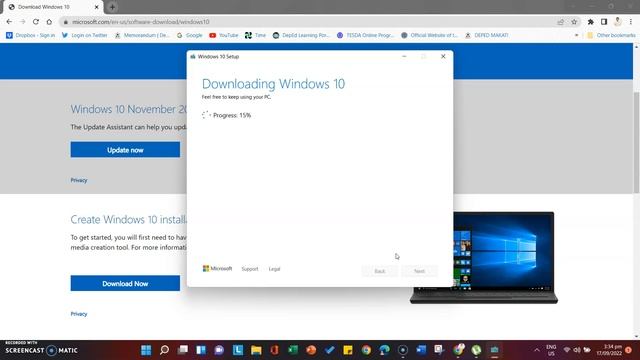Open File Explorer on taskbar
Image resolution: width=640 pixels, height=360 pixels.
pyautogui.click(x=256, y=350)
